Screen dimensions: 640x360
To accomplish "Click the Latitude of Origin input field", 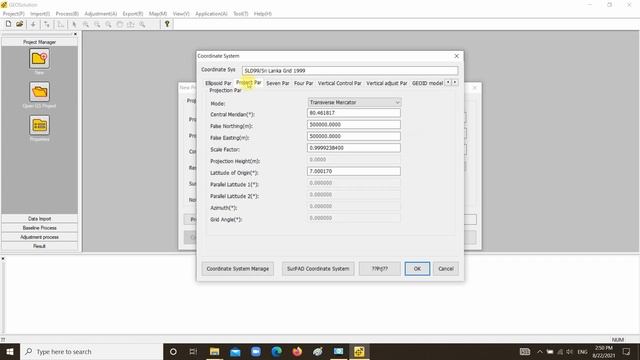I will click(354, 171).
